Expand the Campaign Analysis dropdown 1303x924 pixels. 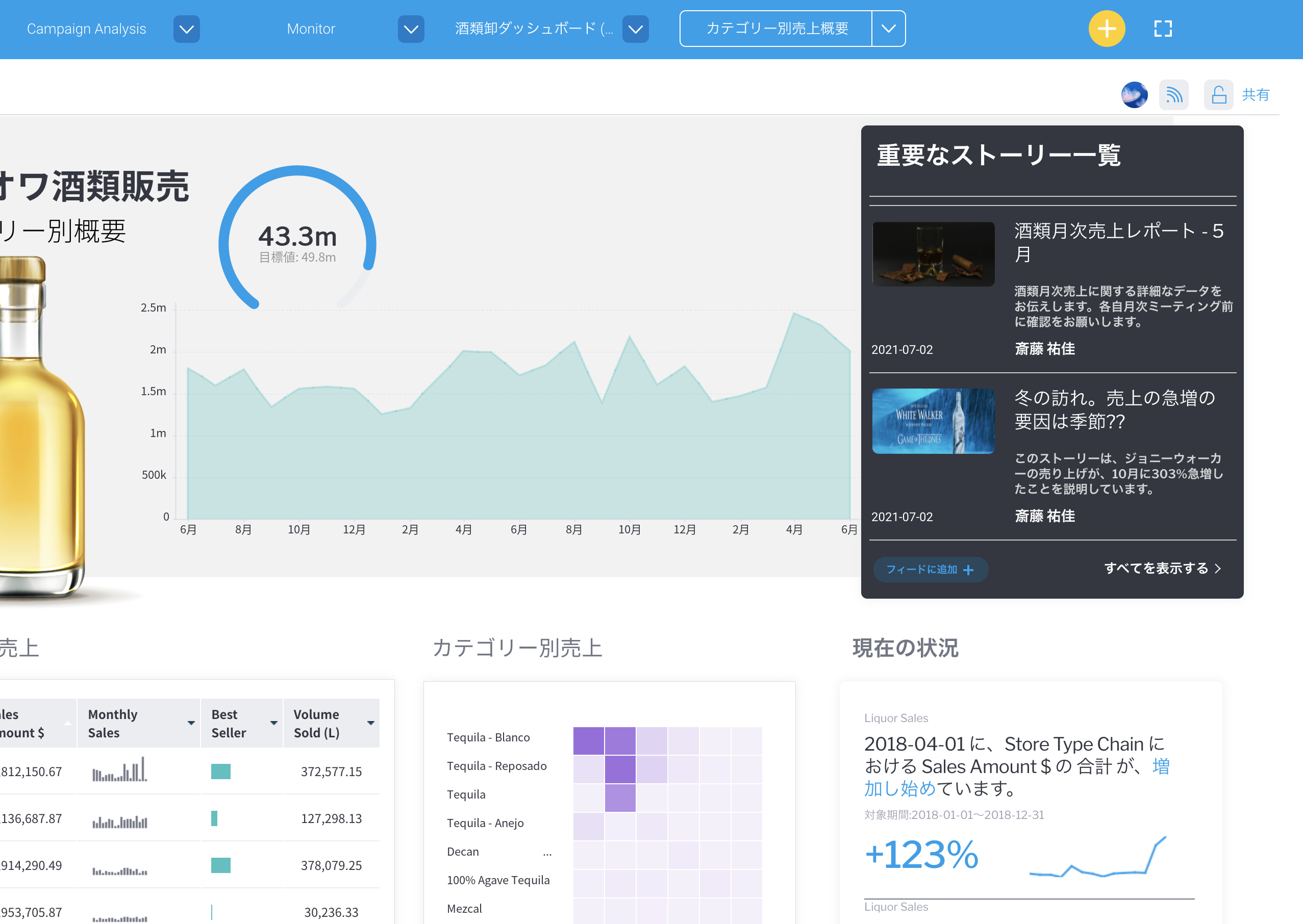coord(186,29)
